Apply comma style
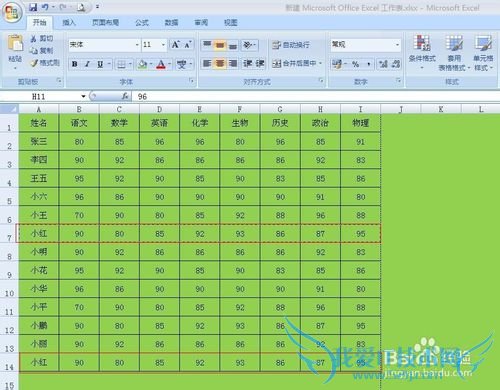 pos(368,64)
